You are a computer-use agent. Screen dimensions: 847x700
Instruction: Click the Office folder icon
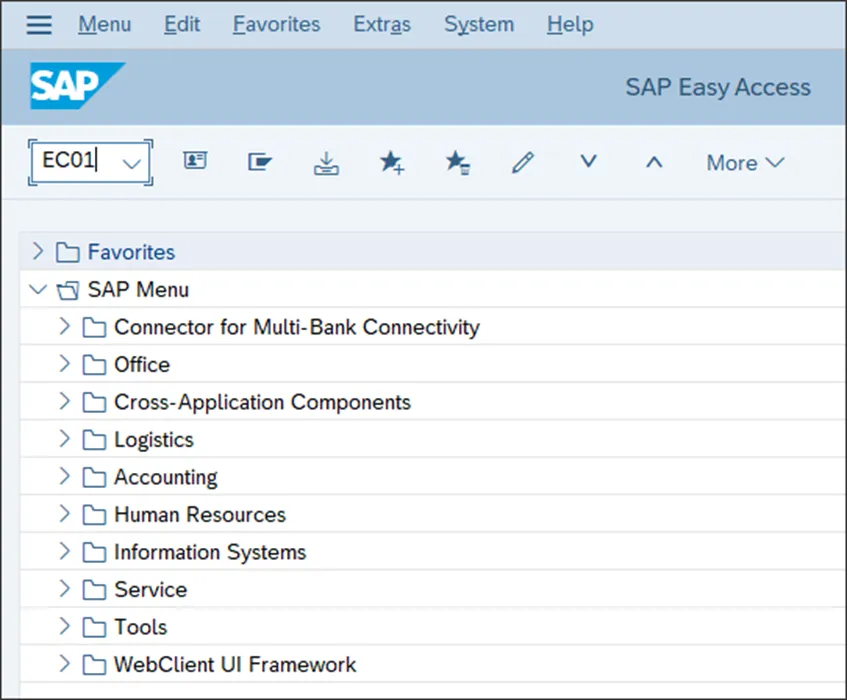[x=94, y=365]
